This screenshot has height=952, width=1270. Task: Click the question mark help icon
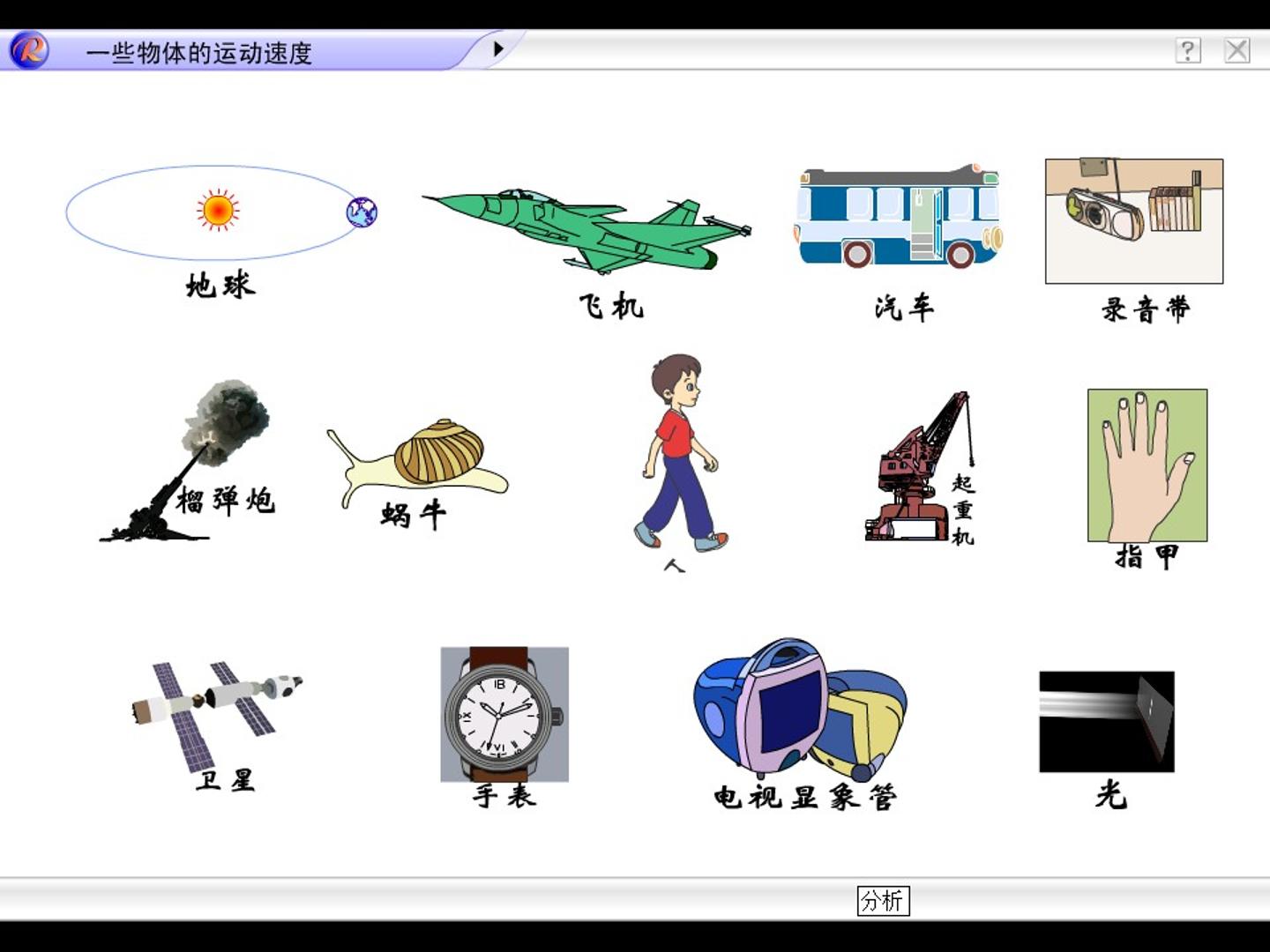point(1188,50)
